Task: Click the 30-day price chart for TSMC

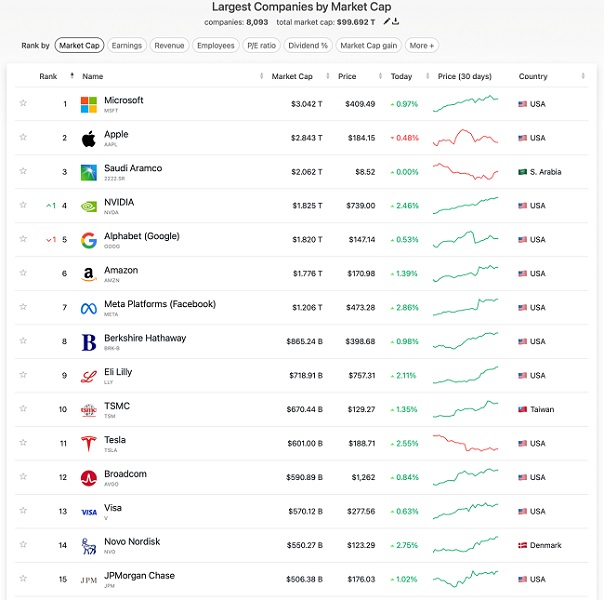Action: [x=466, y=410]
